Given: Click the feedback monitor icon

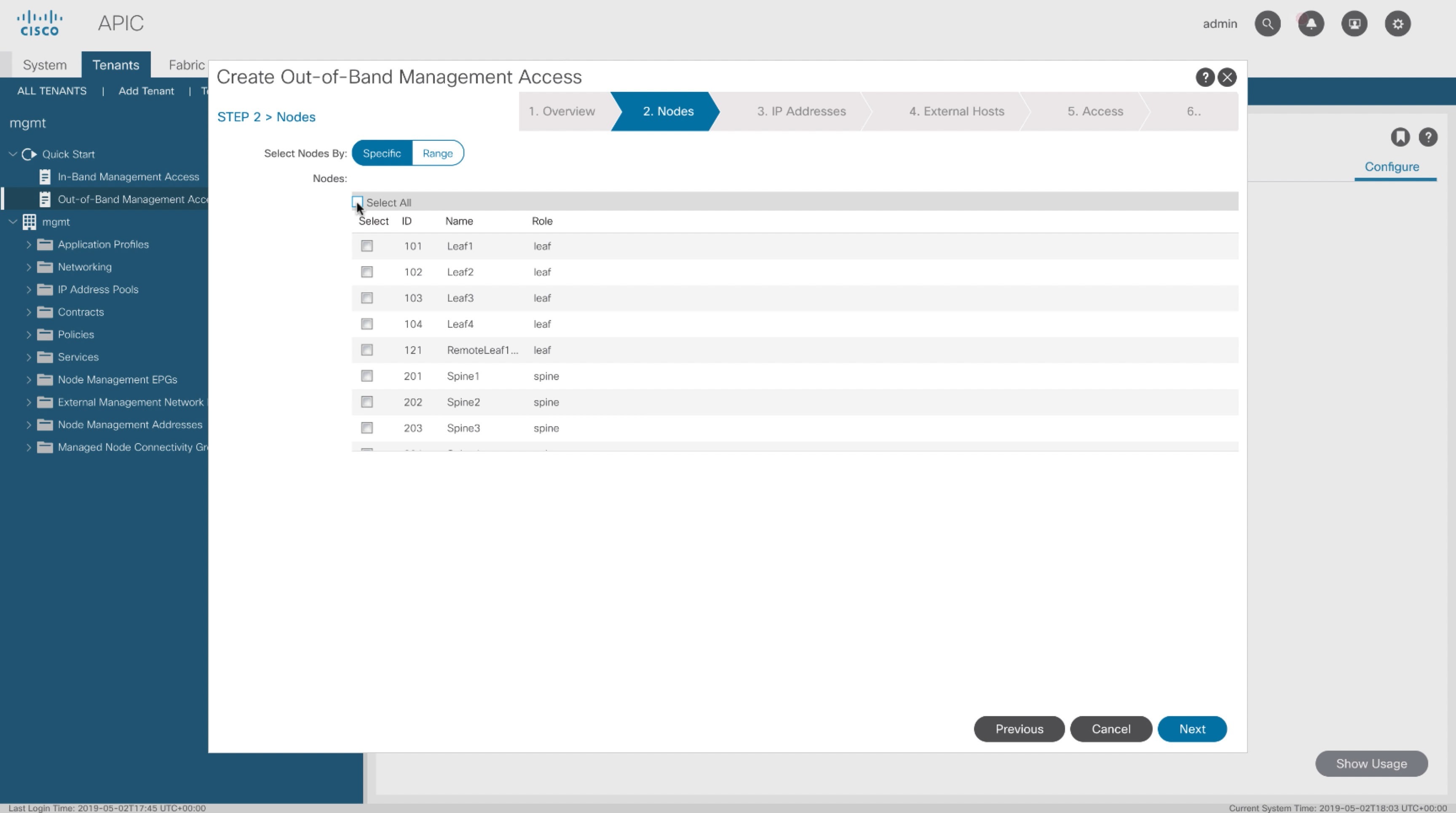Looking at the screenshot, I should click(1354, 24).
